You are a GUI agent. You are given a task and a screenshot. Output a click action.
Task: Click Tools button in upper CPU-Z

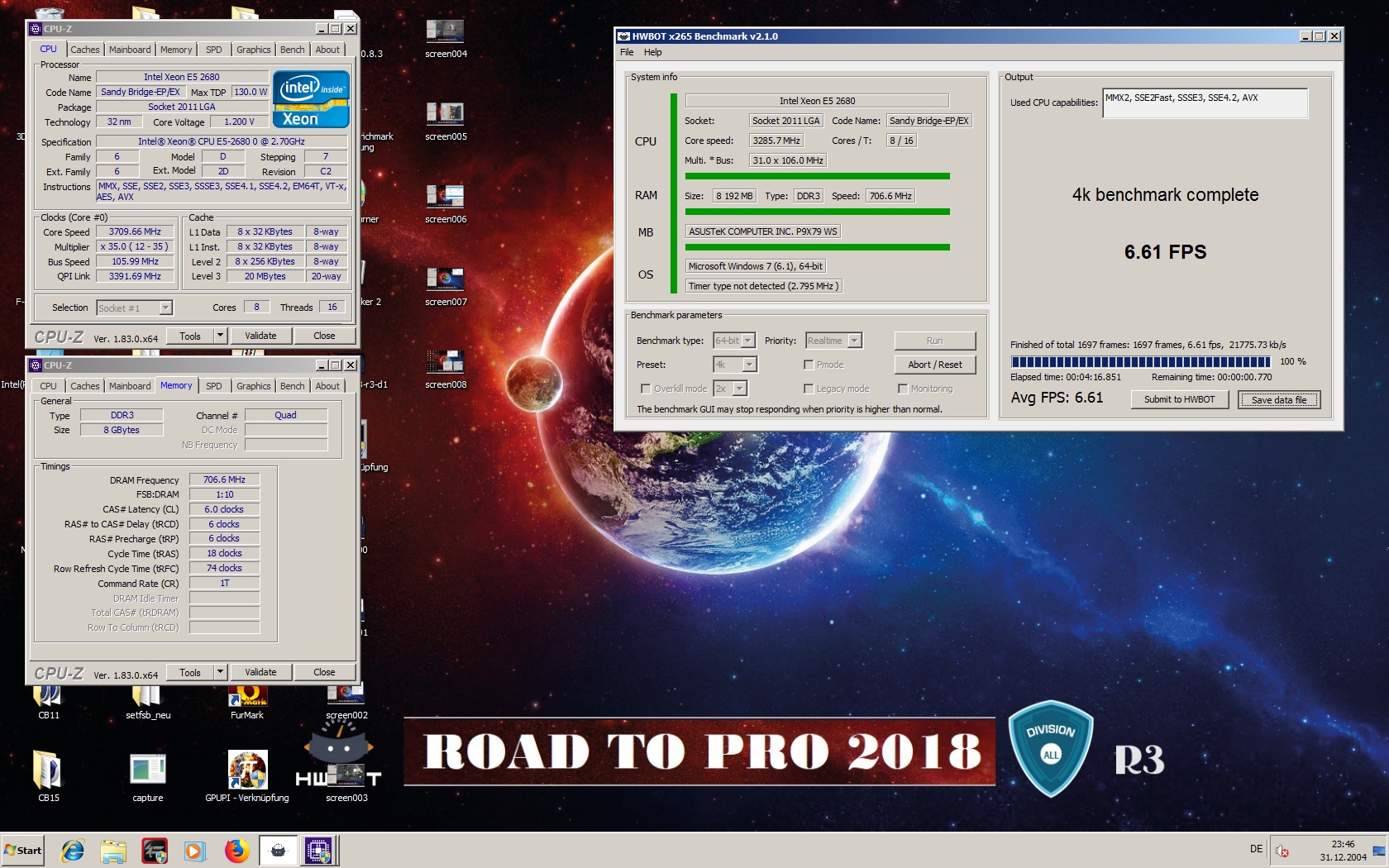pos(190,336)
